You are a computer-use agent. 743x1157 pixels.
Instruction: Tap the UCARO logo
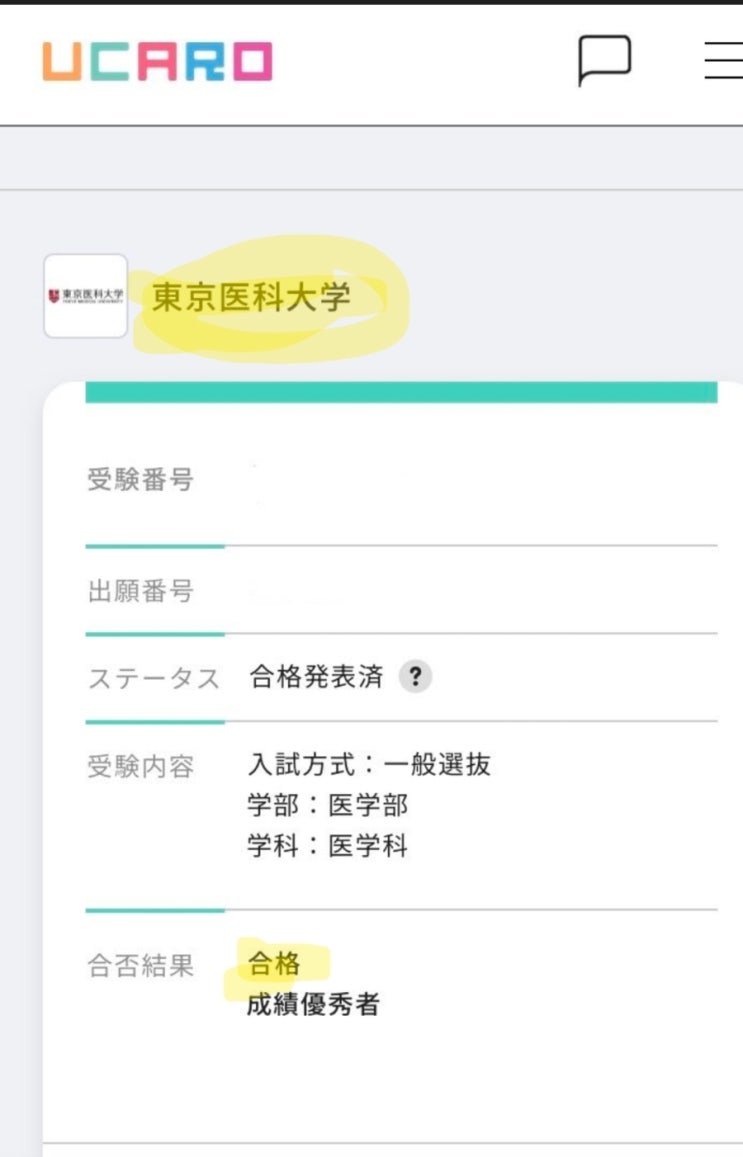click(x=157, y=61)
